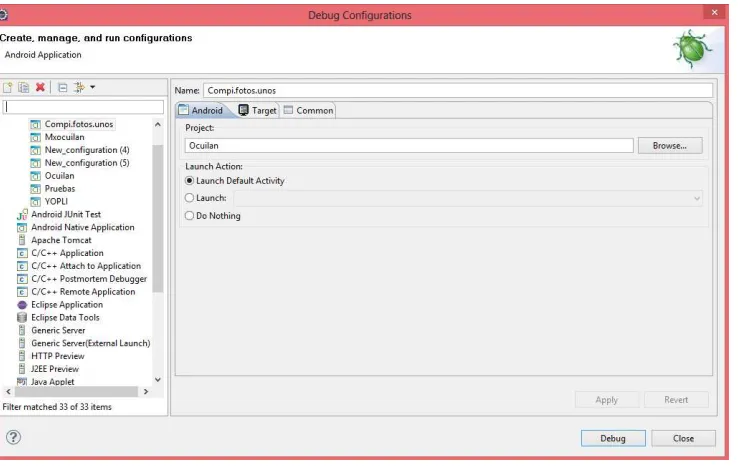Select the Do Nothing radio button
Image resolution: width=738 pixels, height=466 pixels.
point(189,216)
